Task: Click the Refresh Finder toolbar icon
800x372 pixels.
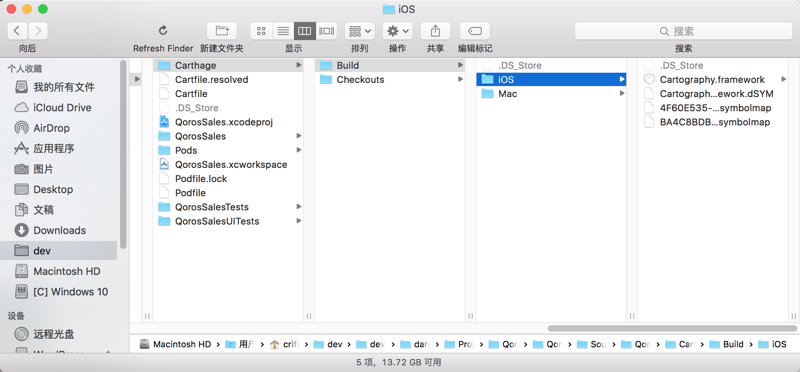Action: [x=163, y=31]
